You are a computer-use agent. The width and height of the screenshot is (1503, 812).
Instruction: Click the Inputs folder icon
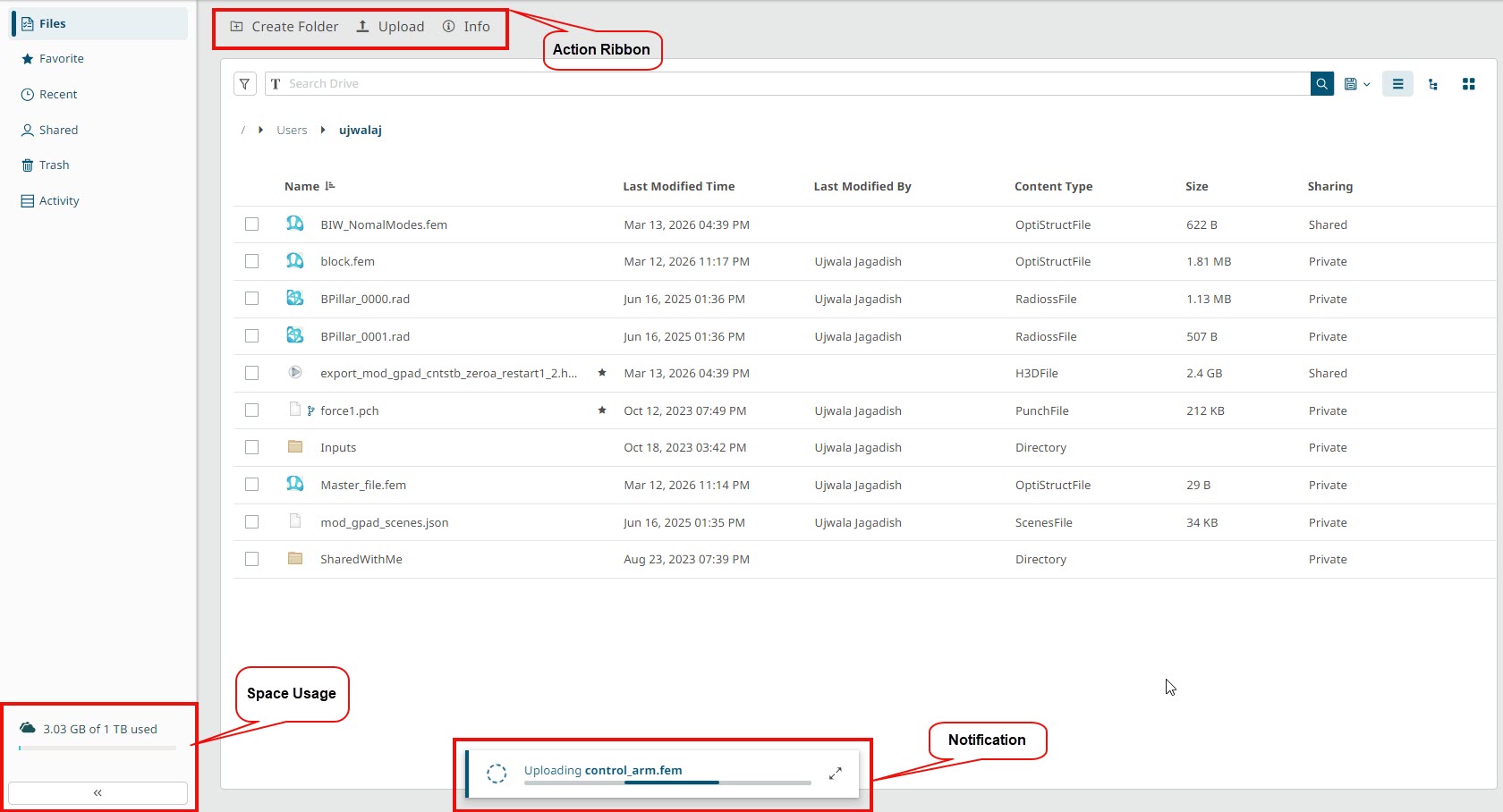point(295,447)
